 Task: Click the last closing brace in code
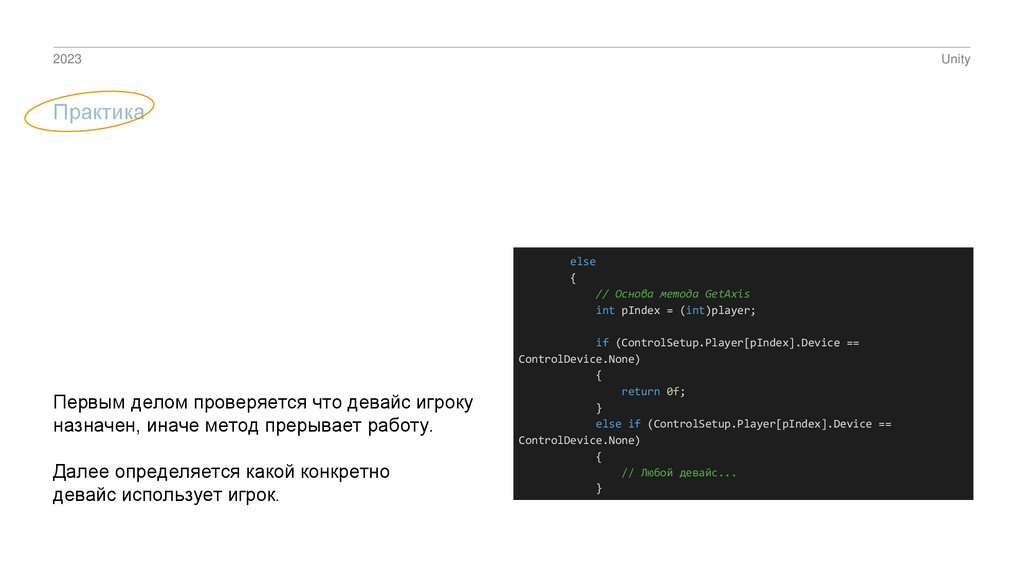point(599,488)
